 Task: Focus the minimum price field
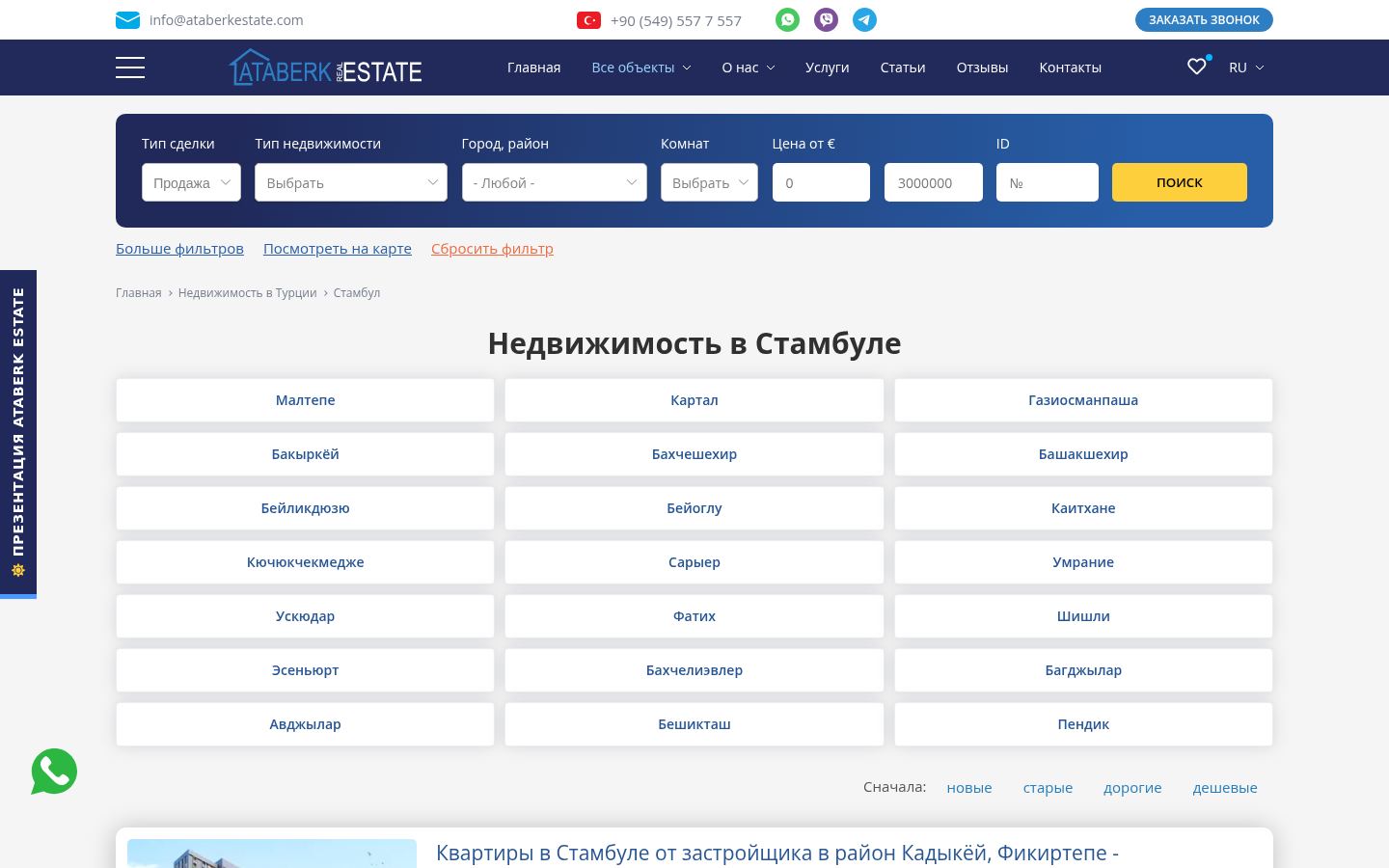[x=821, y=182]
